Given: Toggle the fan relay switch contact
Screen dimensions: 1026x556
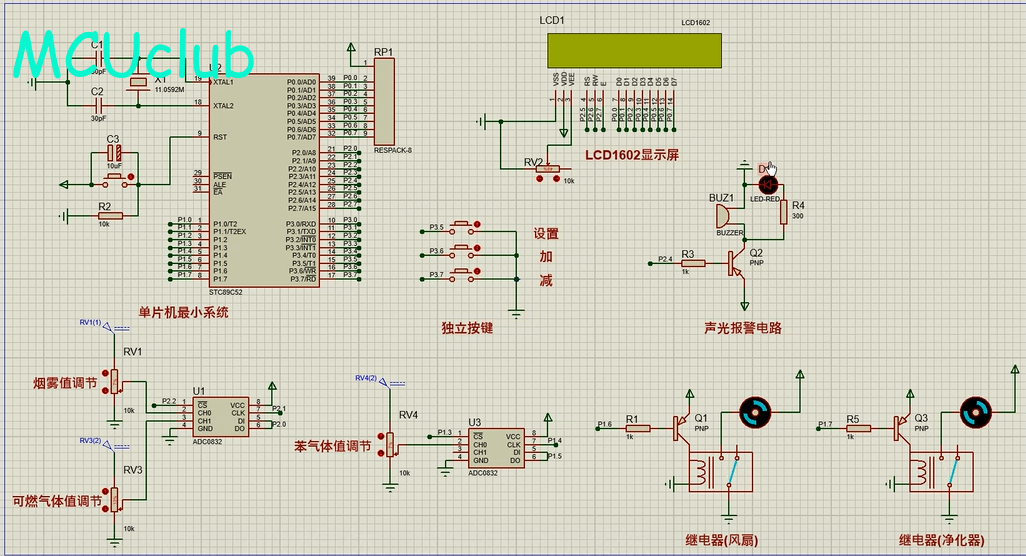Looking at the screenshot, I should [733, 470].
